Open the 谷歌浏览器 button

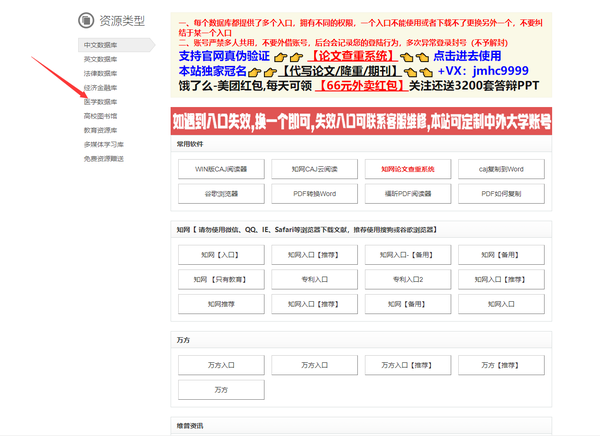pos(221,194)
